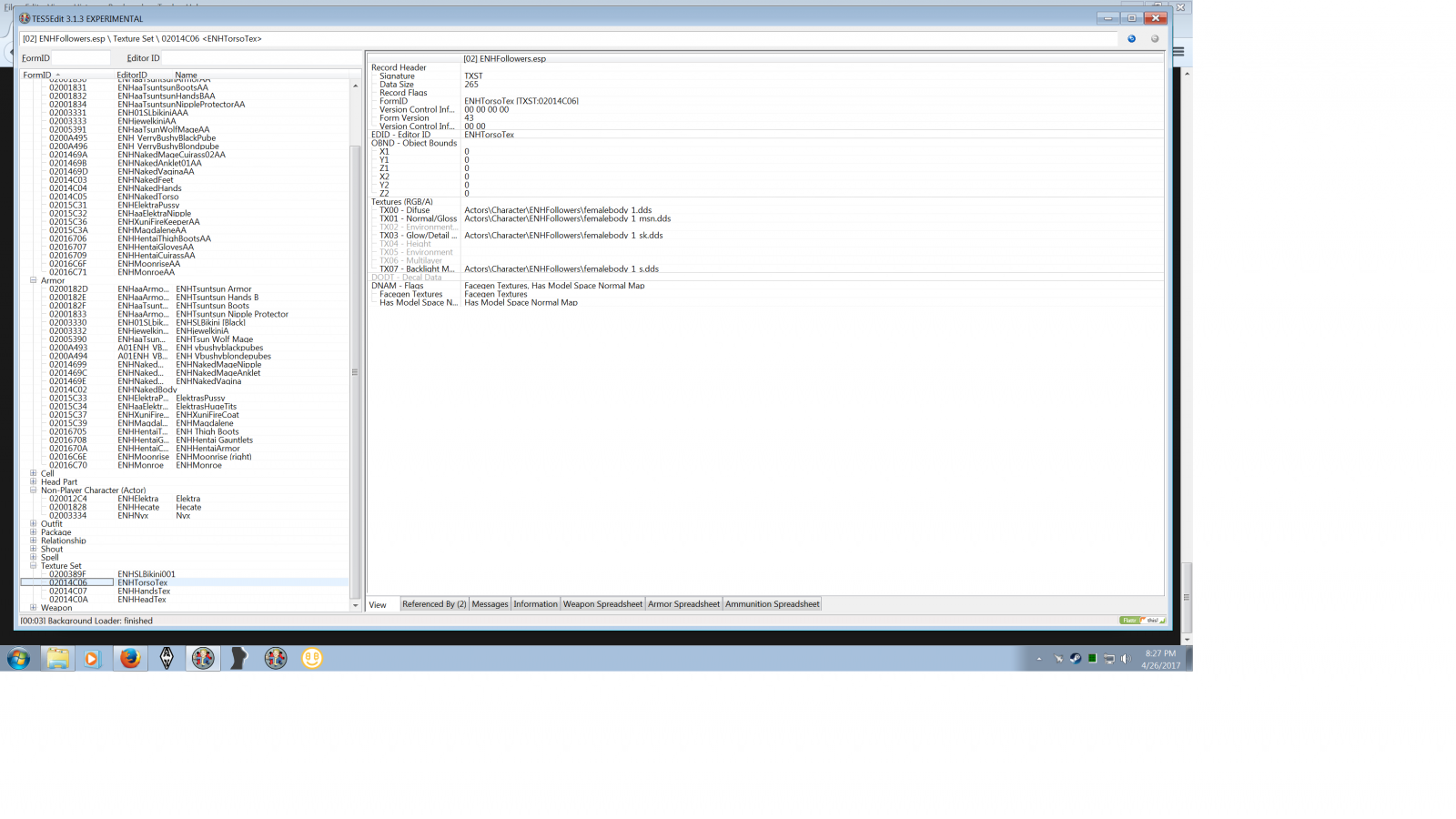Expand the Head Part tree node
Viewport: 1456px width, 819px height.
(34, 481)
